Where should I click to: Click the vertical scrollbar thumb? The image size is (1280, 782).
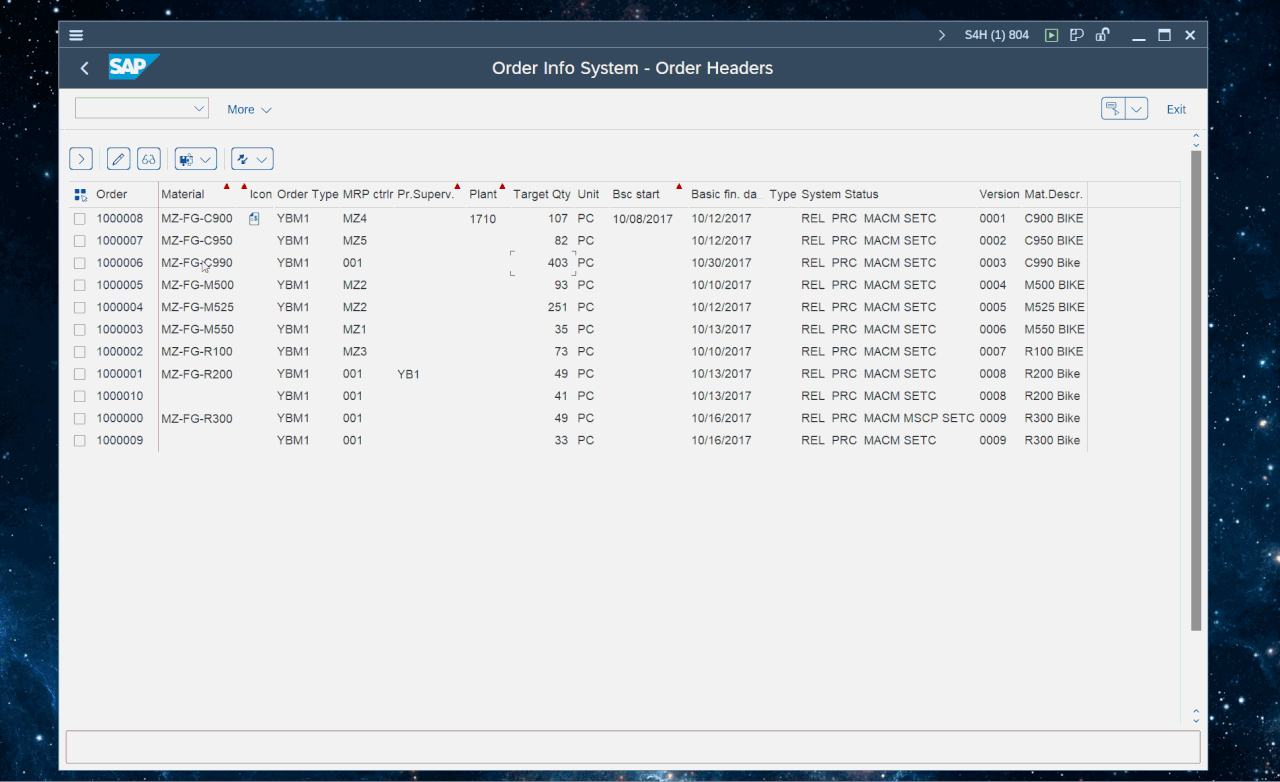1196,390
